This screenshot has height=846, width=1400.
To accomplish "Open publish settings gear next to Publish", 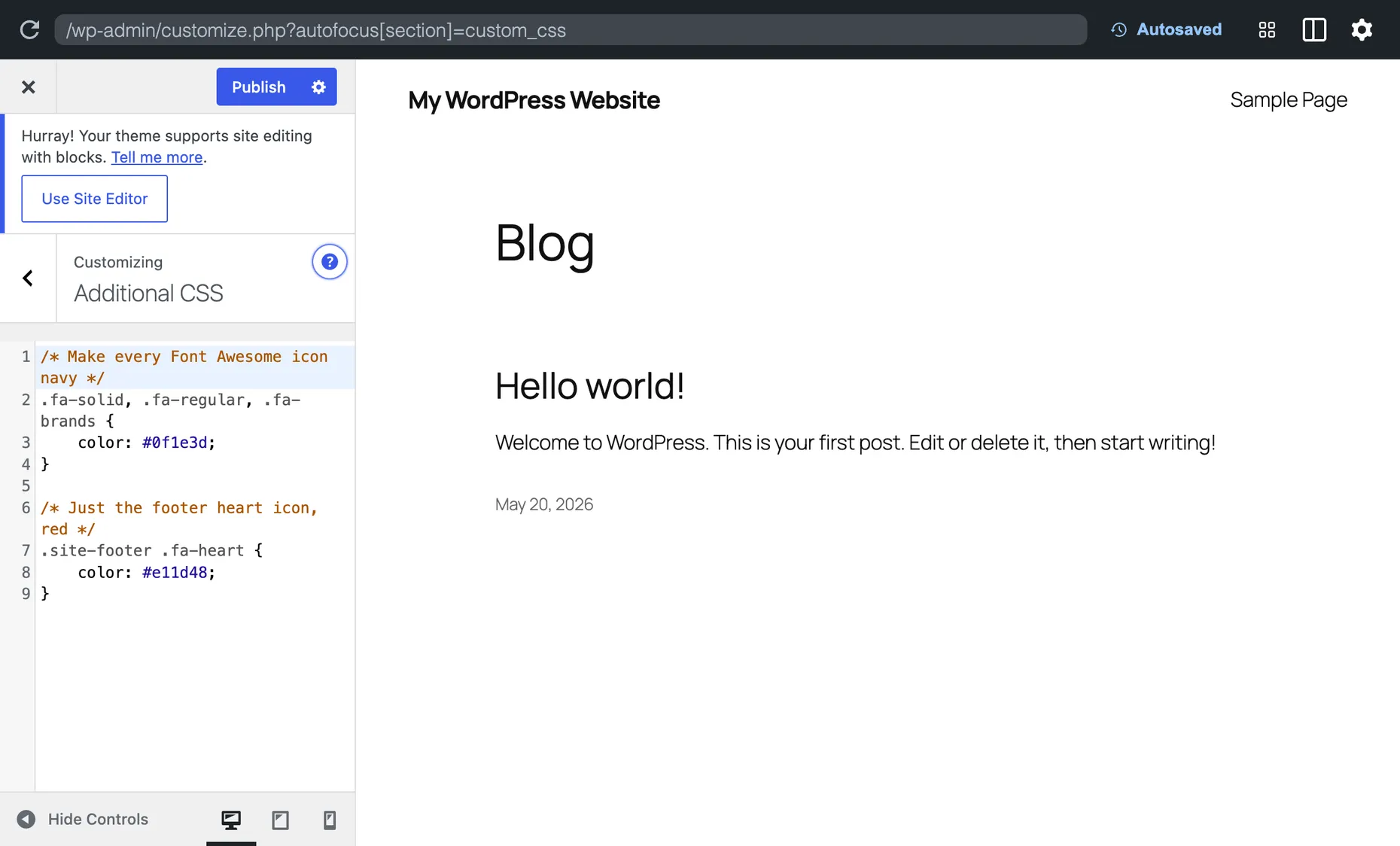I will 319,87.
